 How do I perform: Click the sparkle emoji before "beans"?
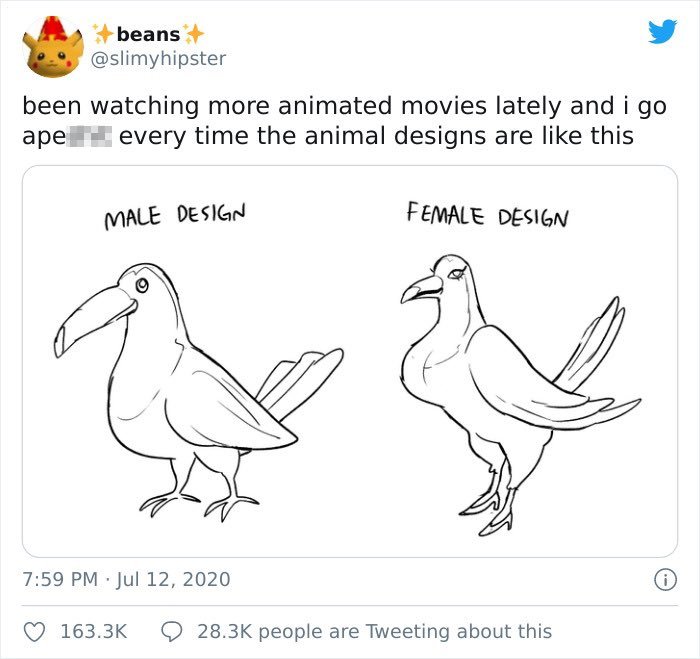click(x=102, y=35)
